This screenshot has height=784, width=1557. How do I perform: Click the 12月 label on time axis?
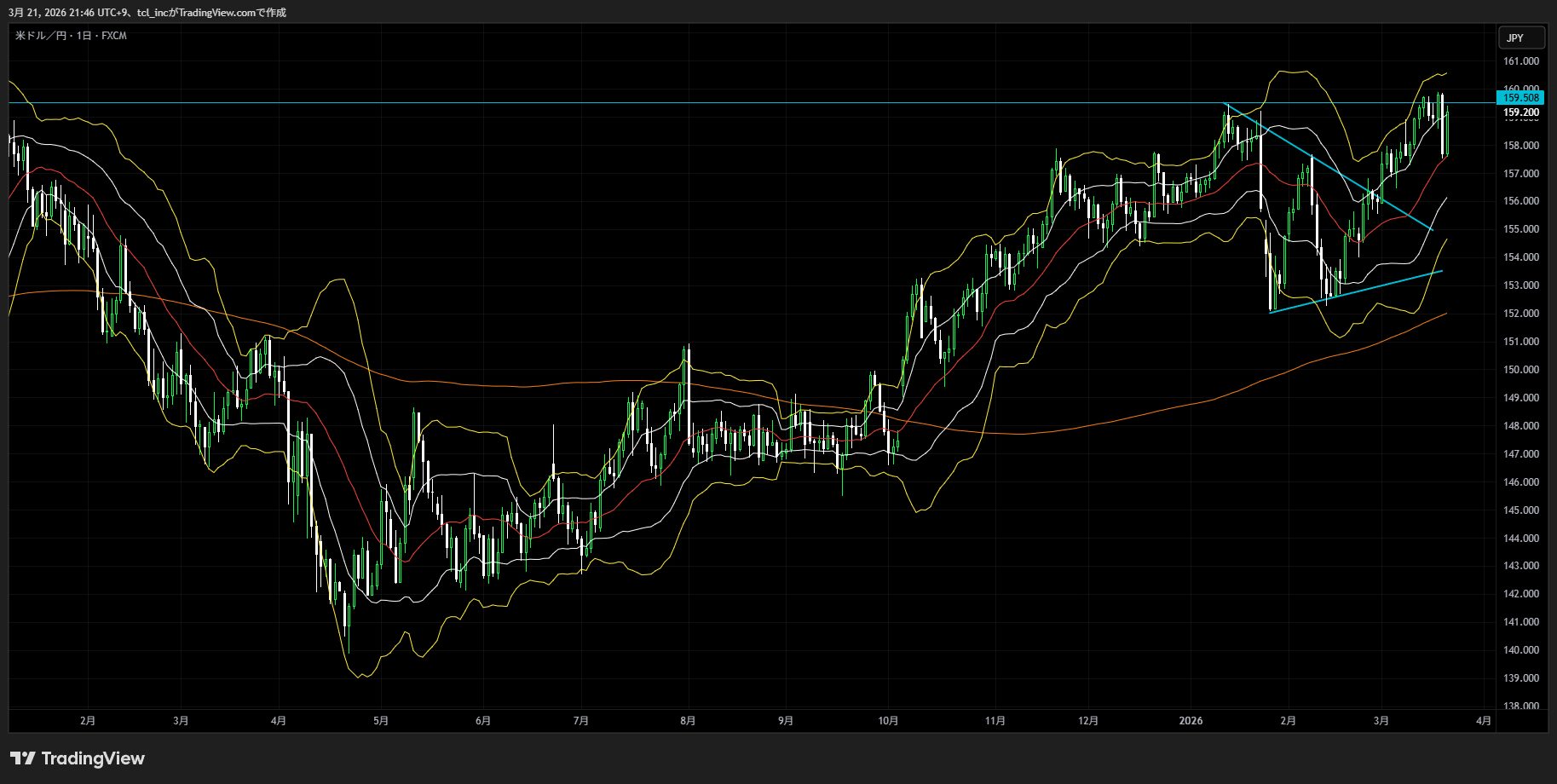tap(1087, 721)
